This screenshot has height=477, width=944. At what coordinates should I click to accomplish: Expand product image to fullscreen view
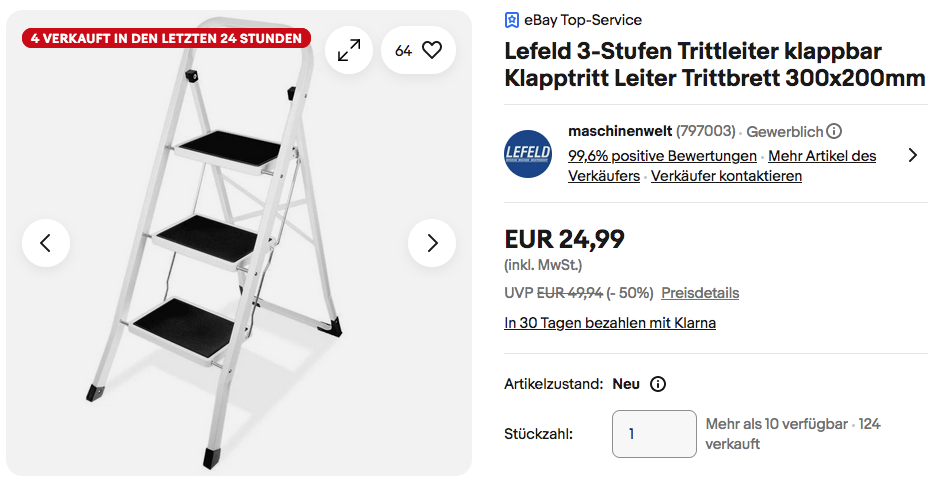point(348,50)
